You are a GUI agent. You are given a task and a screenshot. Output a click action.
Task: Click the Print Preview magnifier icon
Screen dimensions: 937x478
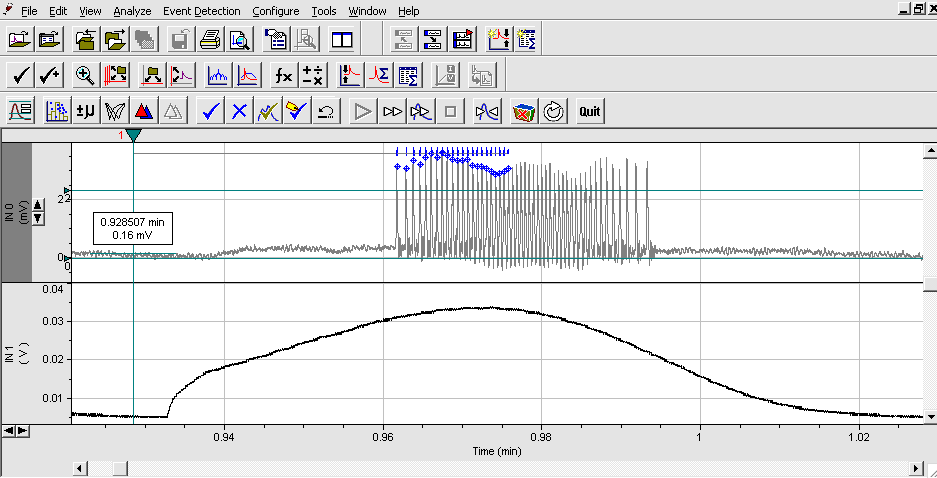point(239,40)
